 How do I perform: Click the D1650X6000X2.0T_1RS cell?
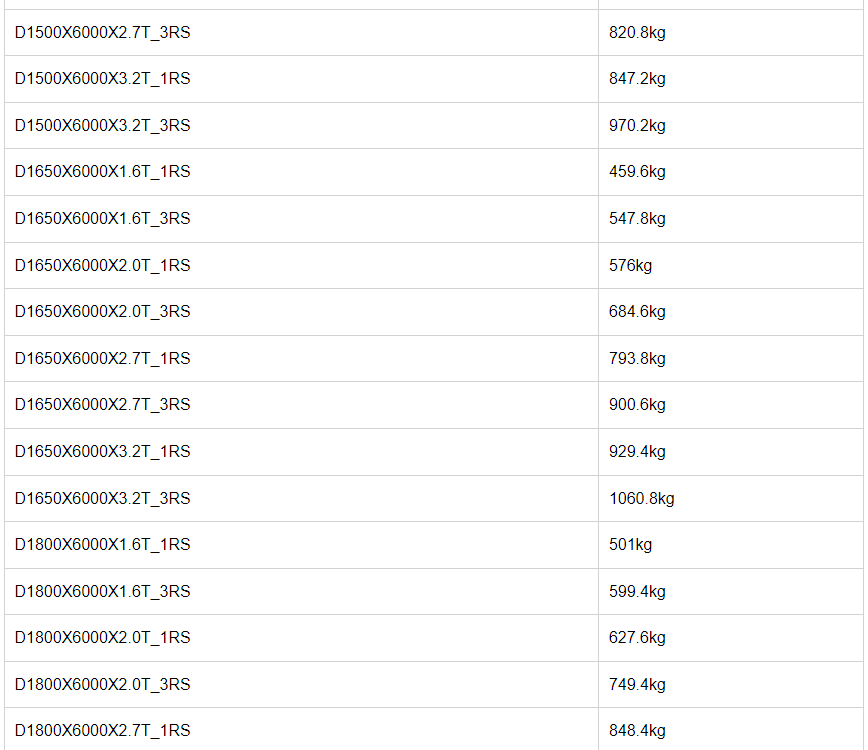pyautogui.click(x=102, y=265)
